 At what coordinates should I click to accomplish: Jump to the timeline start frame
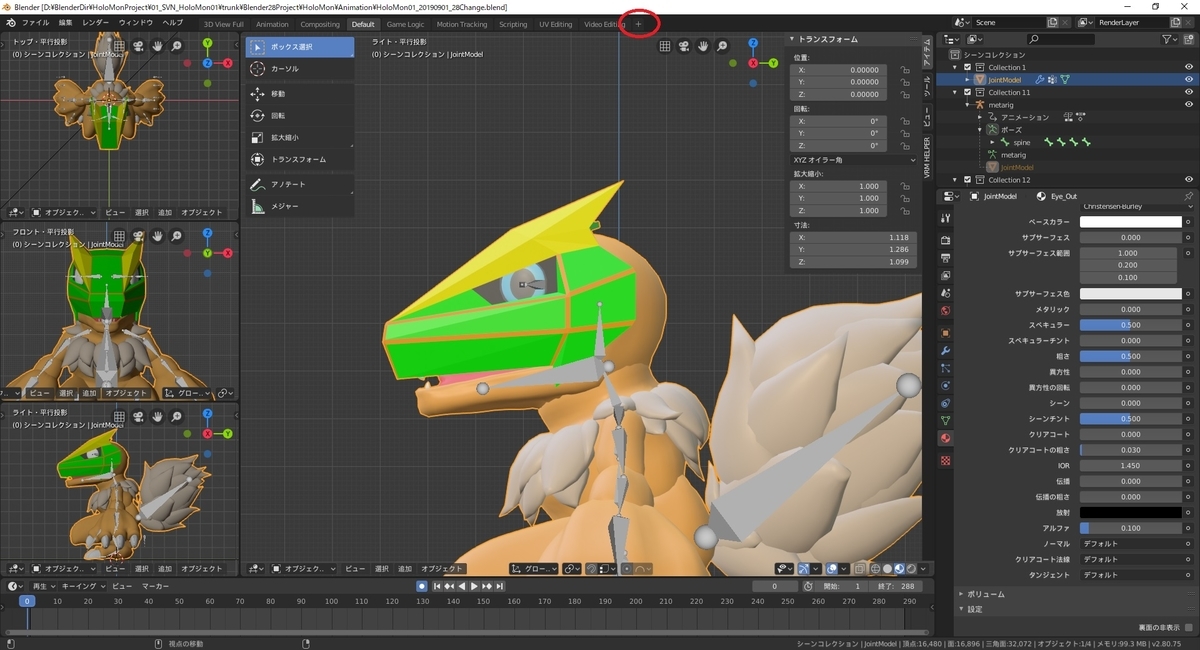438,586
